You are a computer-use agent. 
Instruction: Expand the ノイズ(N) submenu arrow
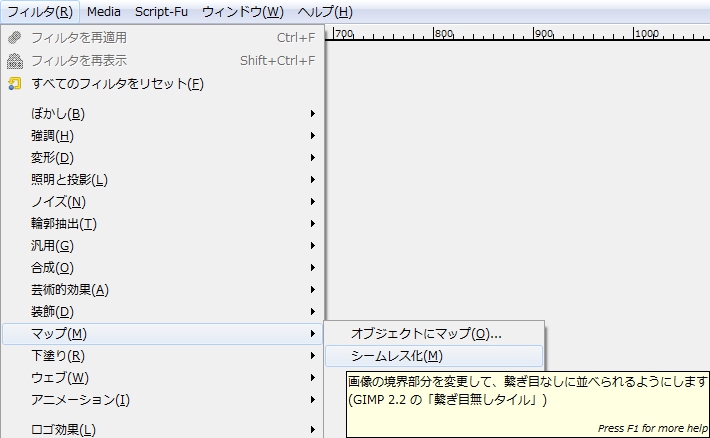tap(312, 202)
